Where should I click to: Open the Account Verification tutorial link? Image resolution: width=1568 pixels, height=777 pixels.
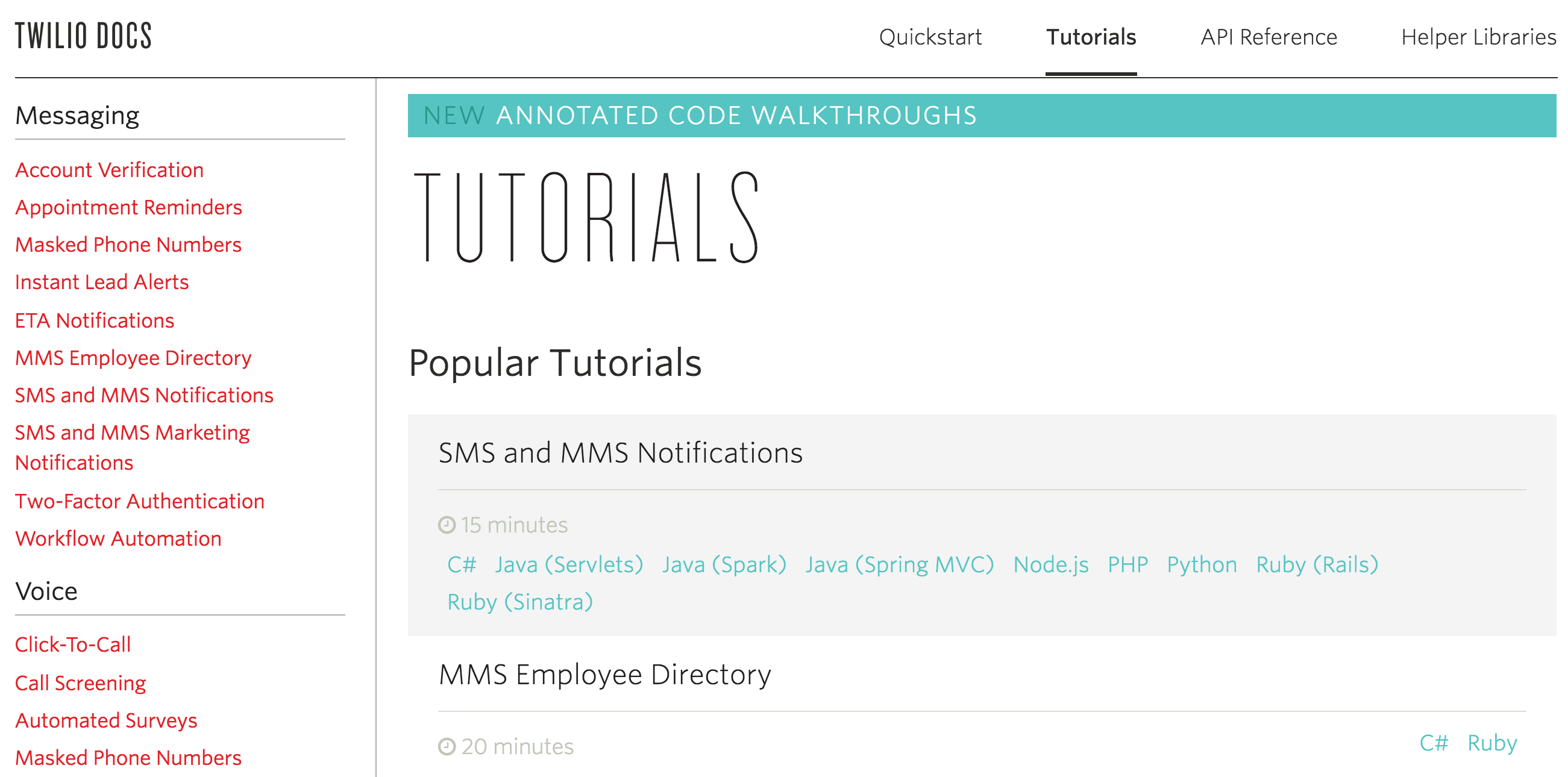tap(110, 170)
